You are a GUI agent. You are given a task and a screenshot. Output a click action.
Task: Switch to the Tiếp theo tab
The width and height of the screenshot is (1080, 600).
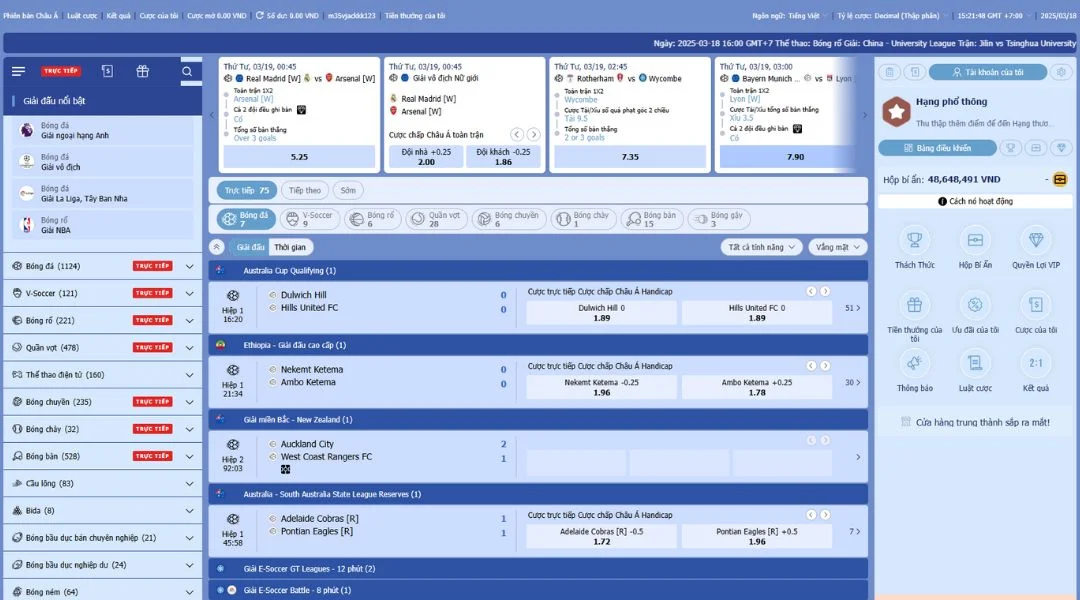(304, 191)
